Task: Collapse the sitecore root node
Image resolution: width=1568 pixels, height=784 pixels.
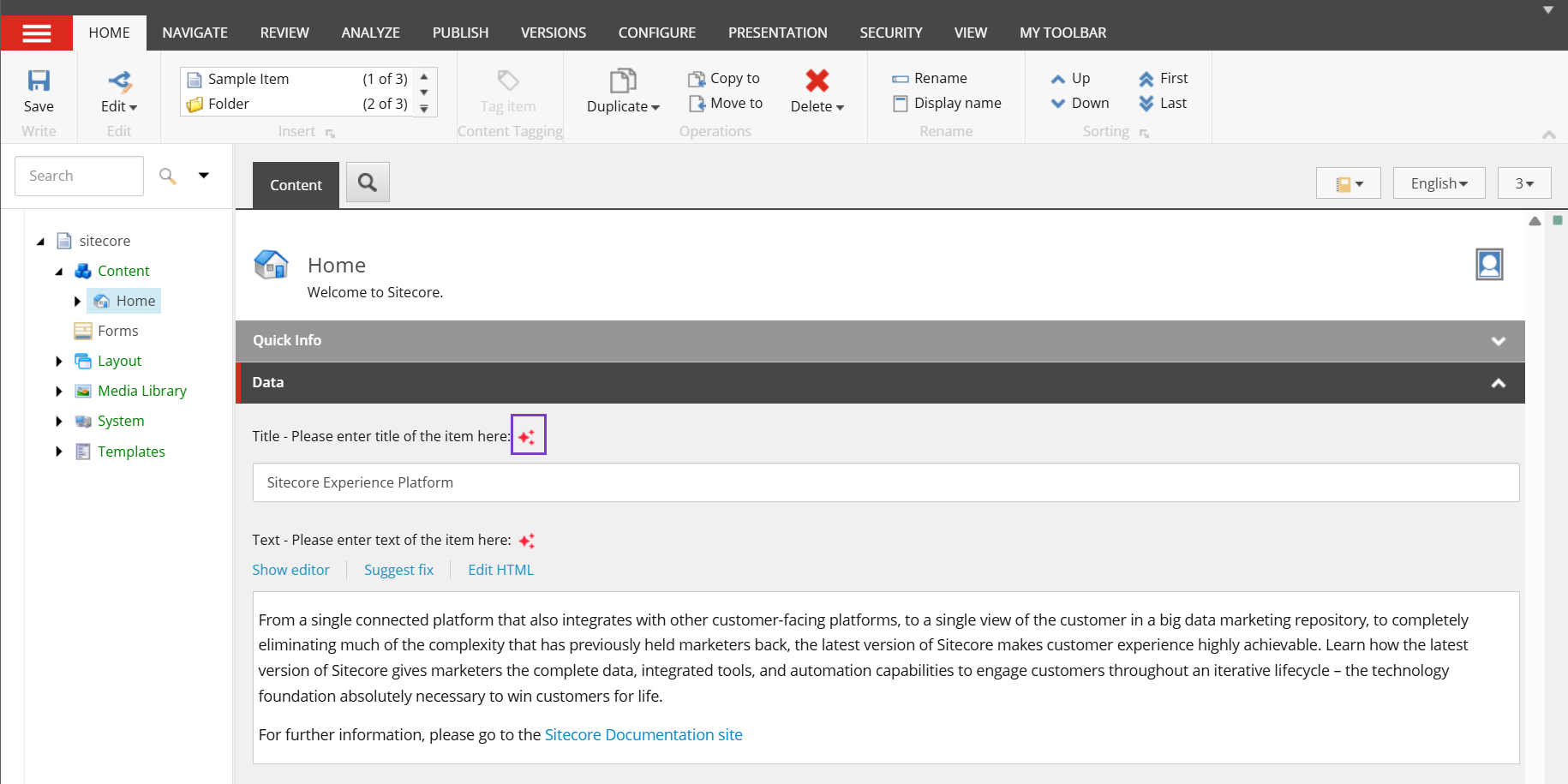Action: [40, 242]
